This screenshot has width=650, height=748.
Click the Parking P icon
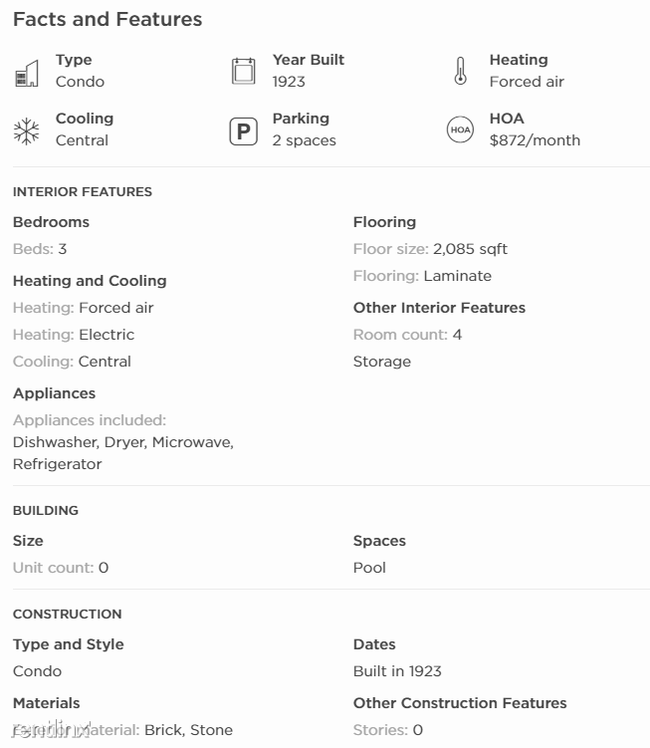[x=243, y=131]
